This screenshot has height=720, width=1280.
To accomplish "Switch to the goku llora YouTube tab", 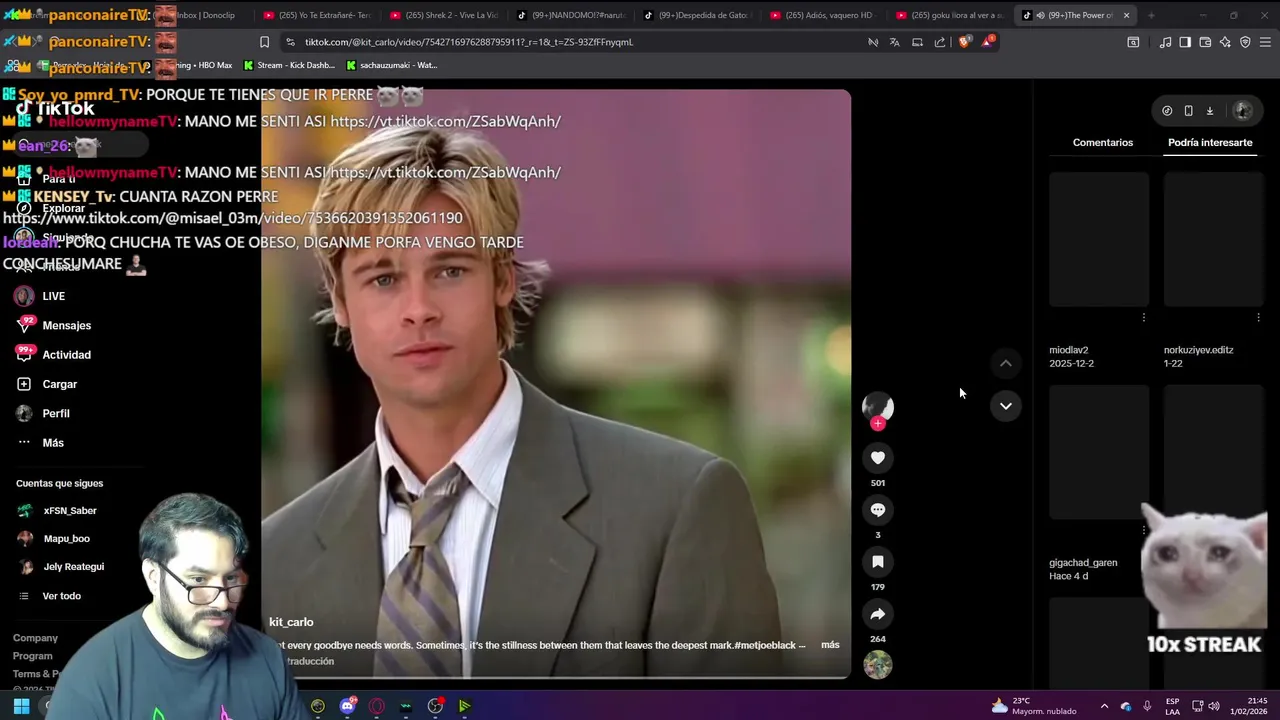I will pos(949,15).
